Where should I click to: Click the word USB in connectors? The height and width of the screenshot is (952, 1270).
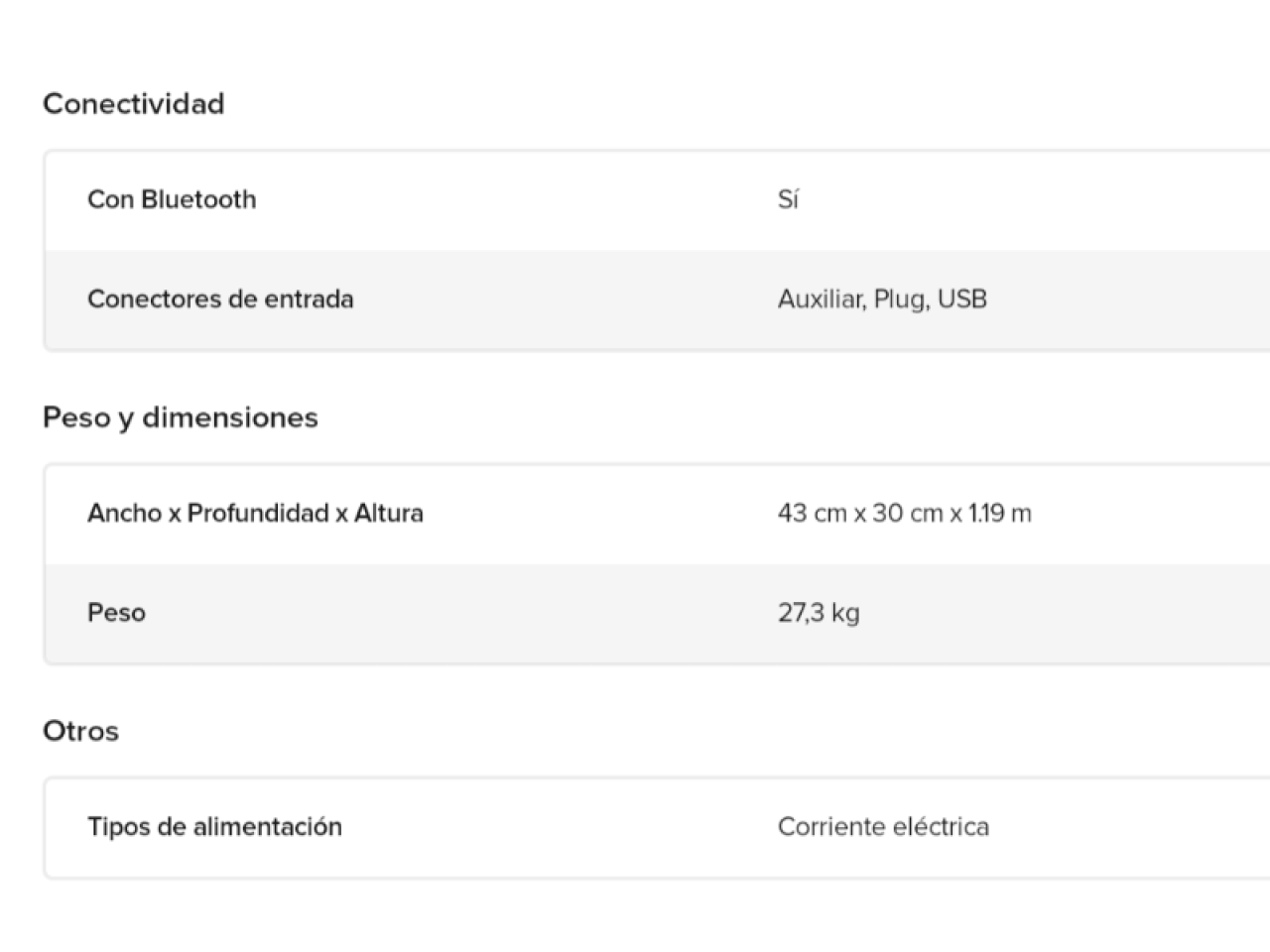961,299
